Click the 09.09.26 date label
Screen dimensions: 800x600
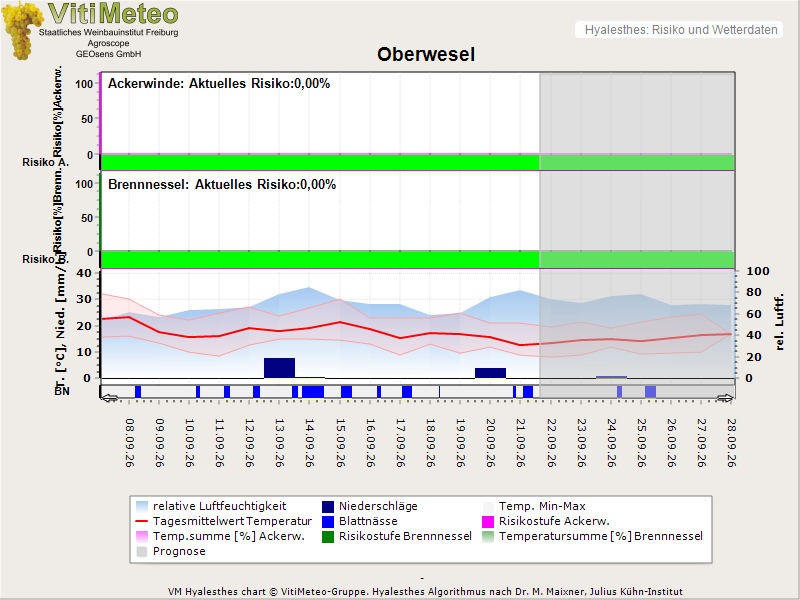(160, 443)
